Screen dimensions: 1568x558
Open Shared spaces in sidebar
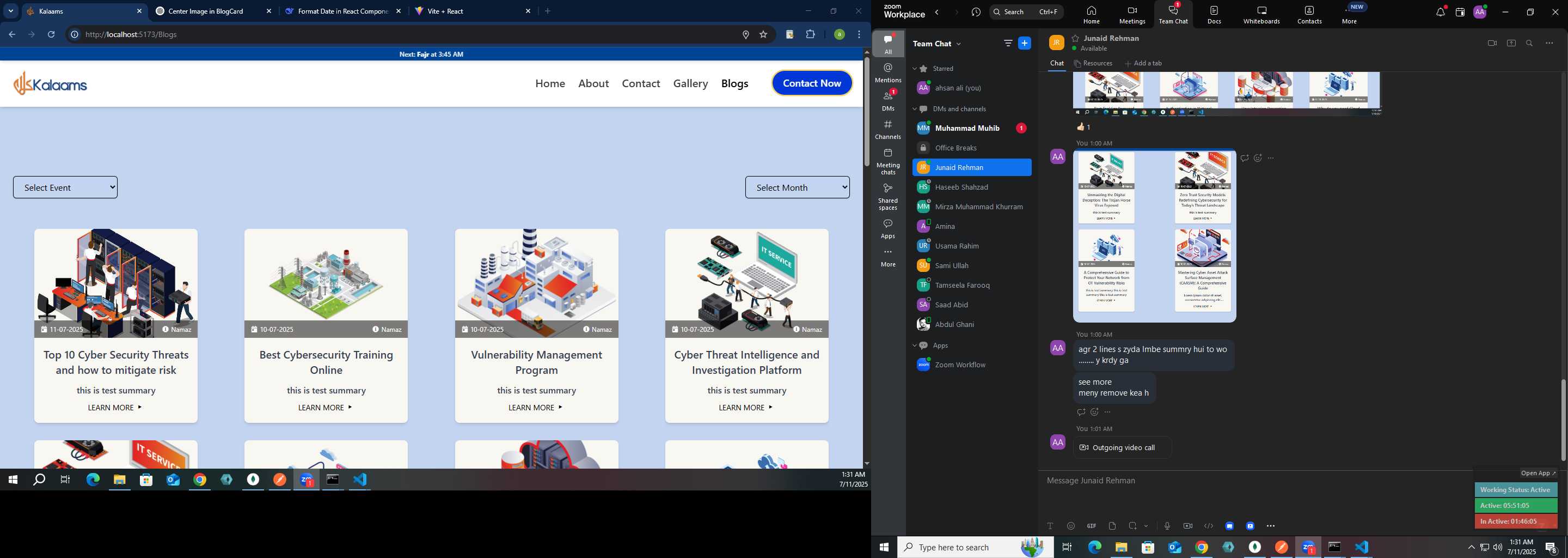[x=888, y=197]
